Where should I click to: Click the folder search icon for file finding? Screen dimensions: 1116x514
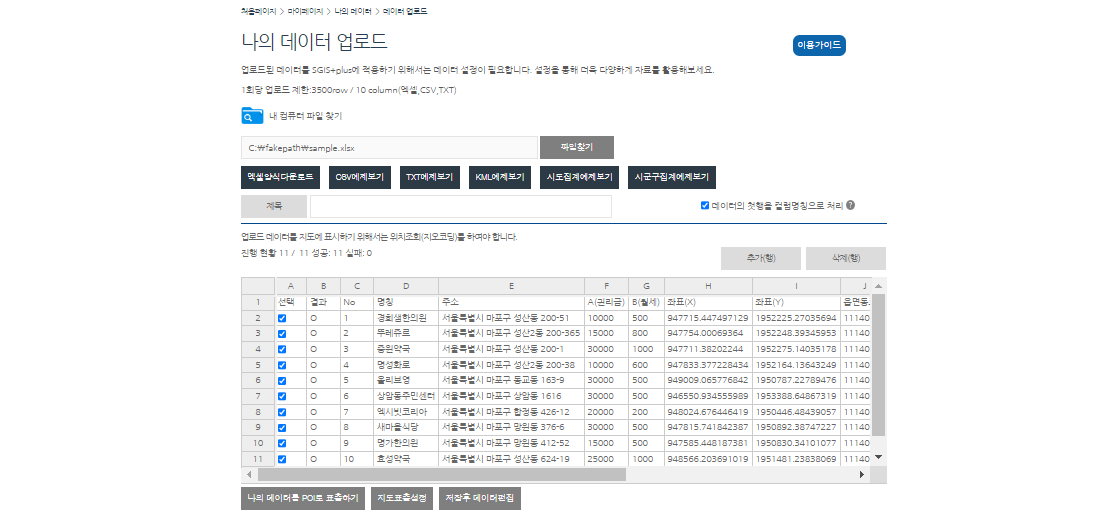click(252, 116)
